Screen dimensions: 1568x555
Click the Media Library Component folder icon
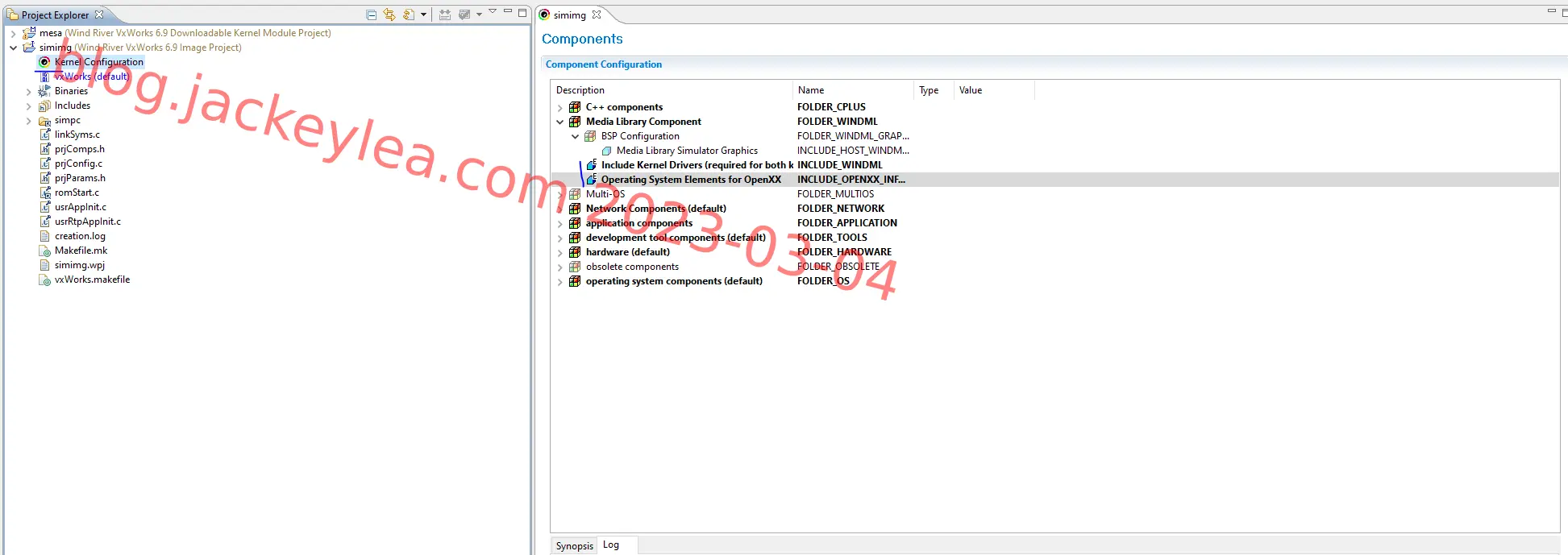click(x=575, y=122)
